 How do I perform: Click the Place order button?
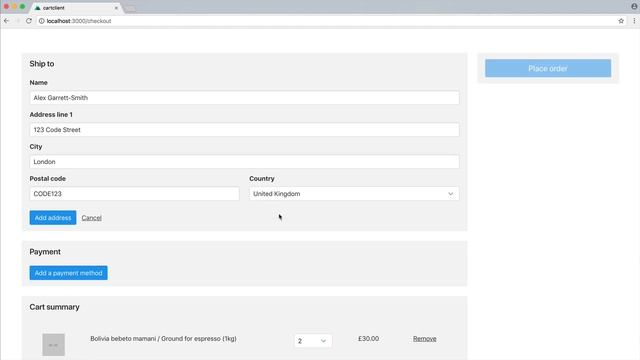(548, 68)
